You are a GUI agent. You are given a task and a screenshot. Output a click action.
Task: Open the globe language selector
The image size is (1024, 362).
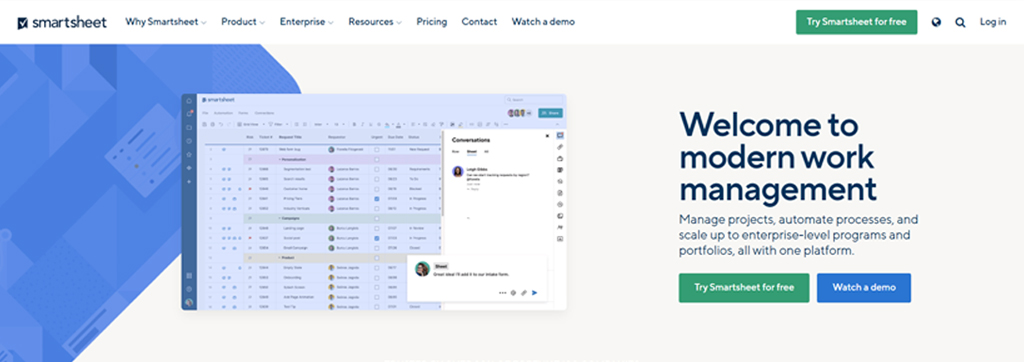click(936, 22)
